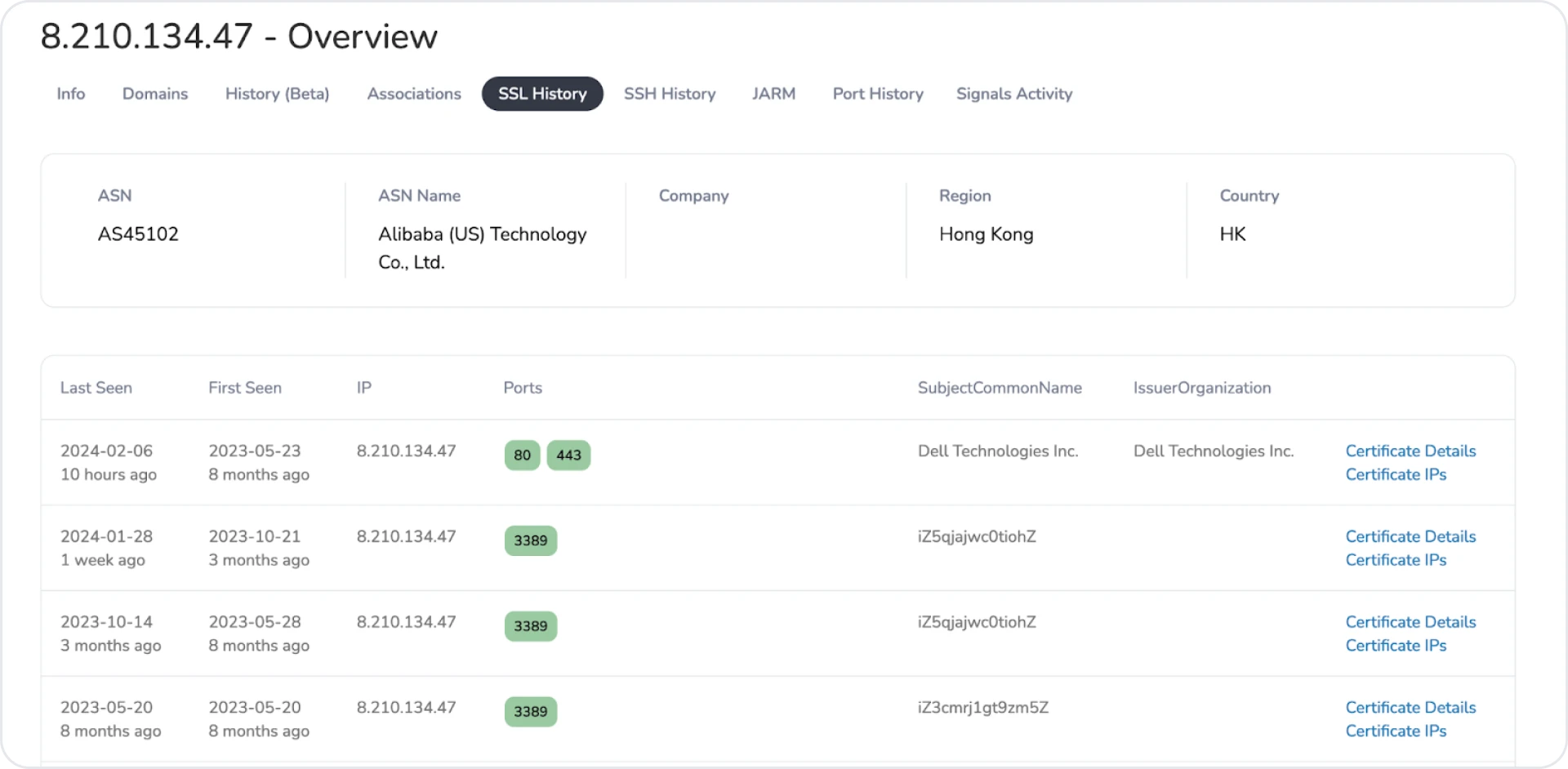Switch to the Domains tab
1568x769 pixels.
tap(155, 94)
